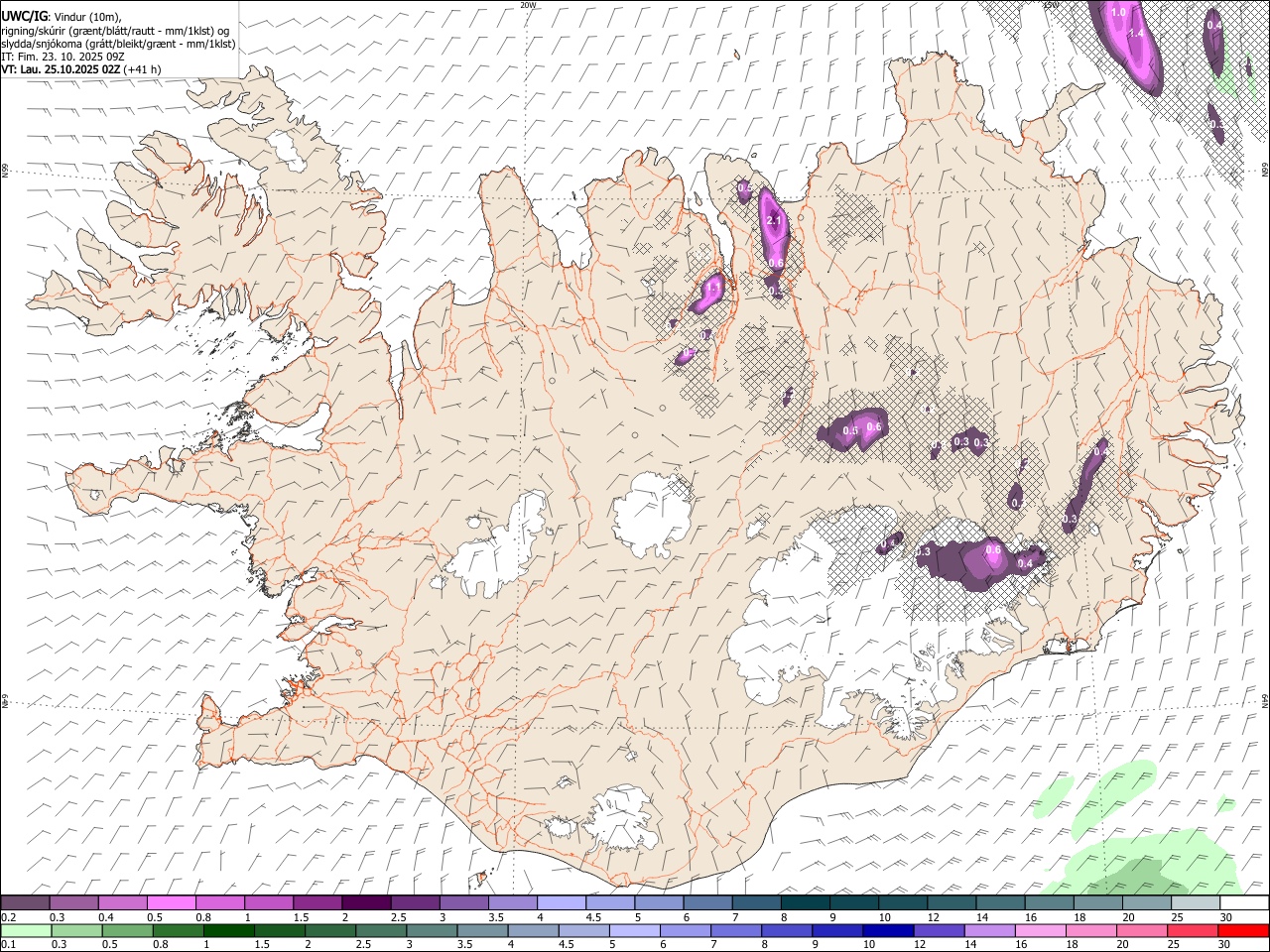Click the '2.1' snowfall value label
This screenshot has height=952, width=1270.
[775, 220]
